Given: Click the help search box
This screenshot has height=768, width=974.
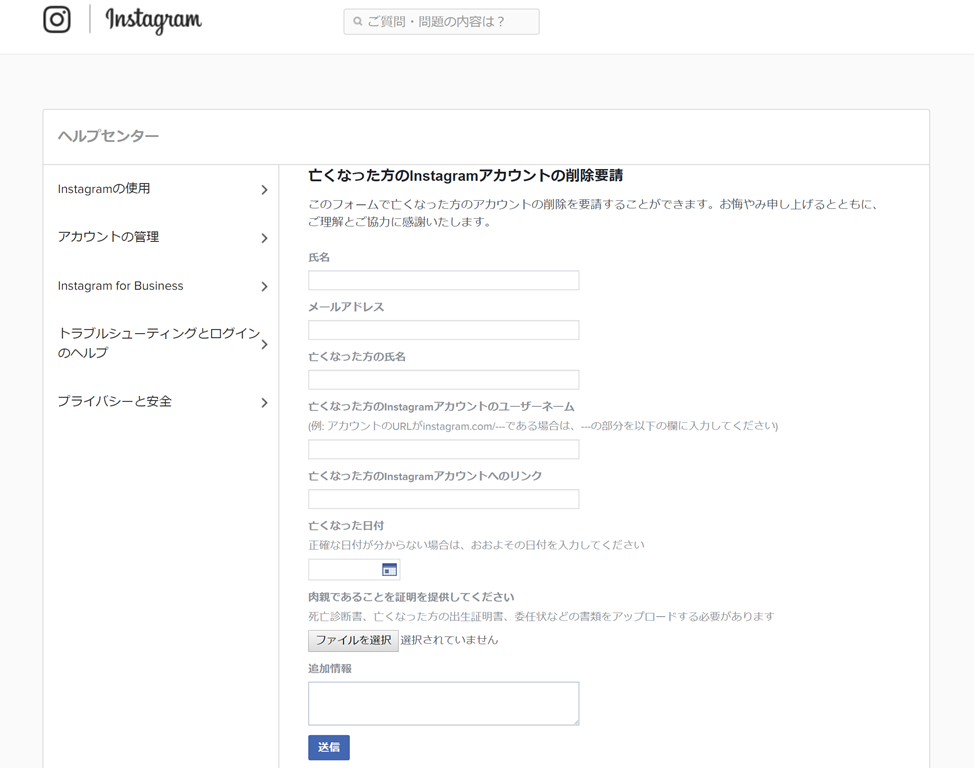Looking at the screenshot, I should [441, 22].
